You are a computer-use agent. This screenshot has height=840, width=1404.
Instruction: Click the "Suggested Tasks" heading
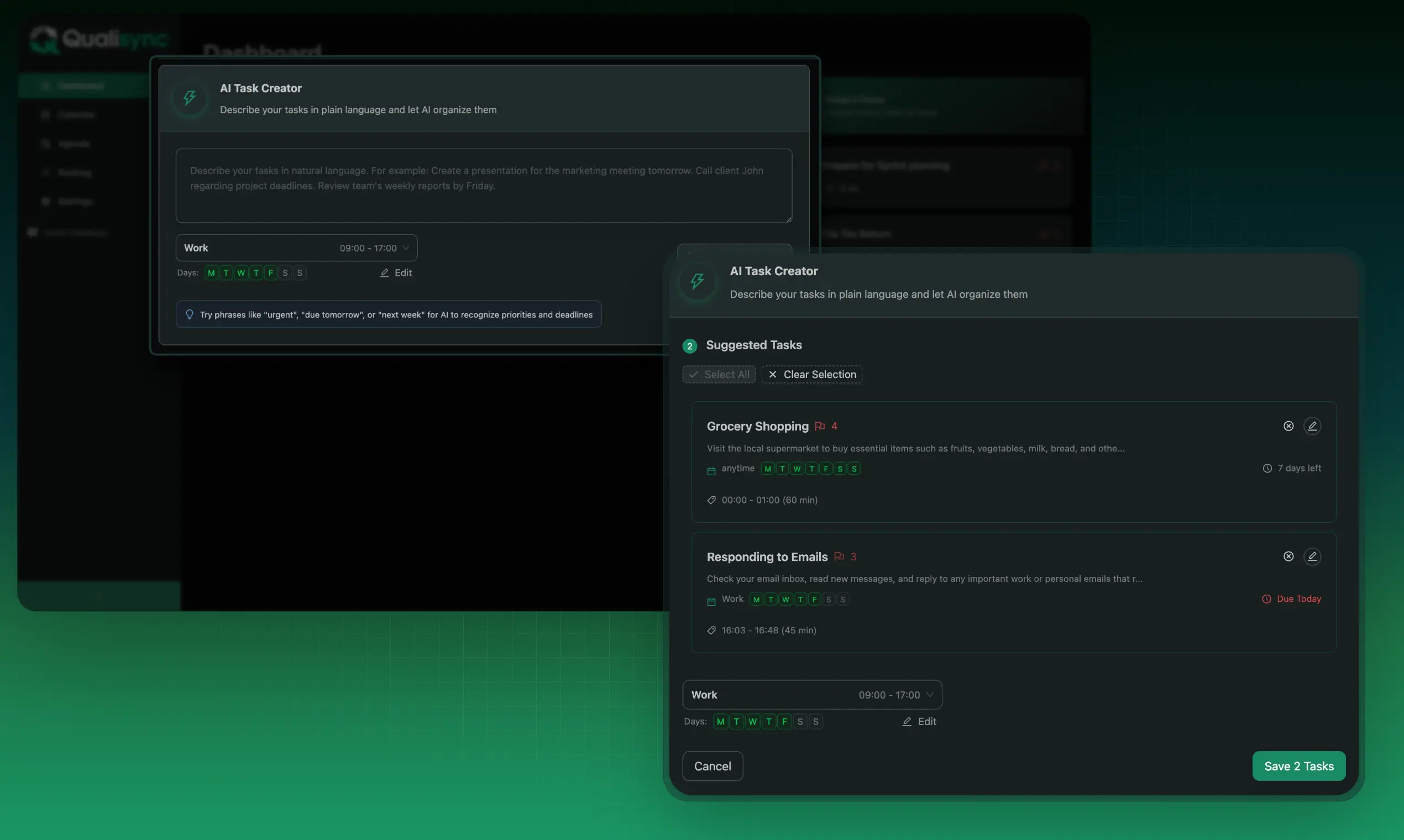coord(754,345)
